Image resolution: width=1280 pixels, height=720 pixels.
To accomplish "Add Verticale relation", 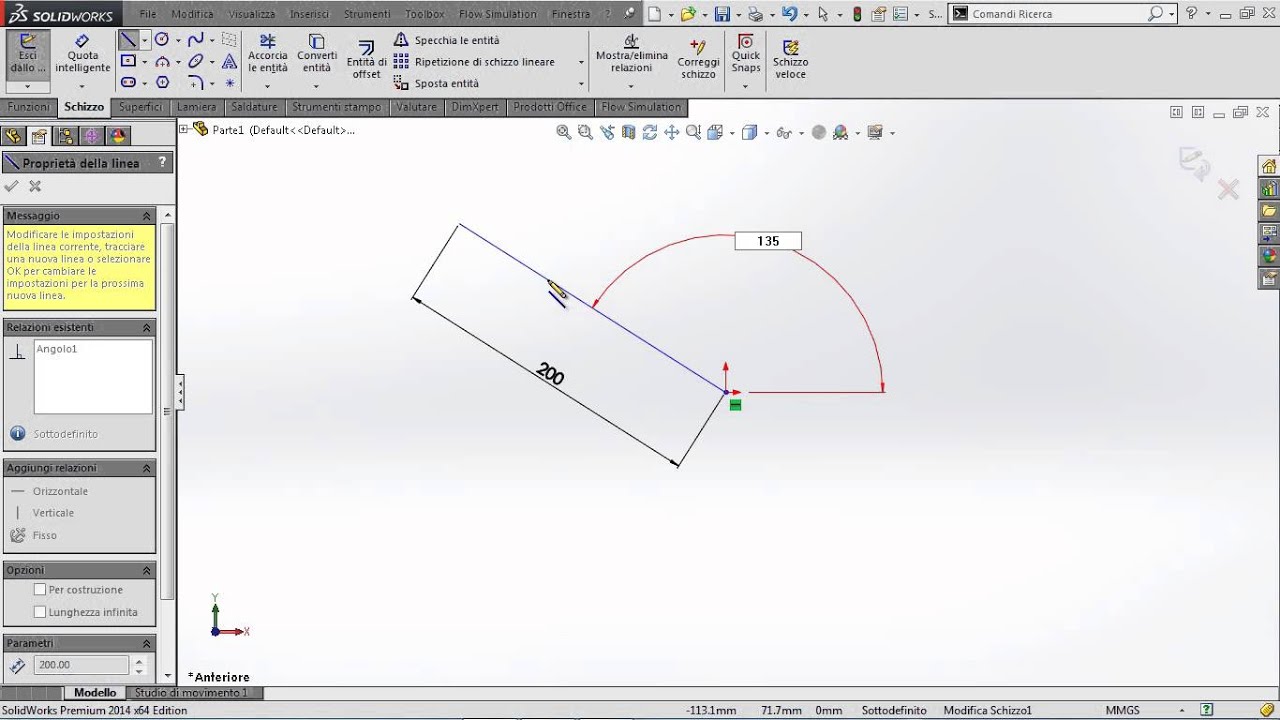I will pyautogui.click(x=42, y=513).
